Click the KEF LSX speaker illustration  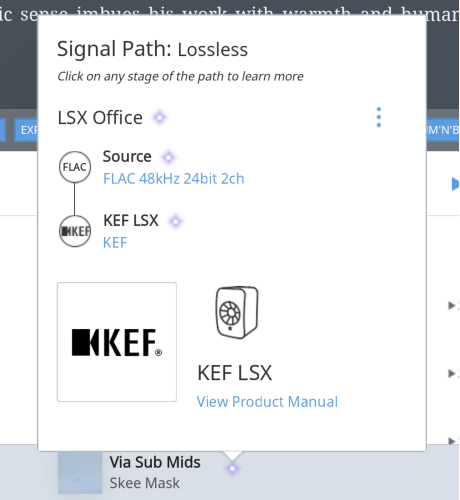(237, 312)
